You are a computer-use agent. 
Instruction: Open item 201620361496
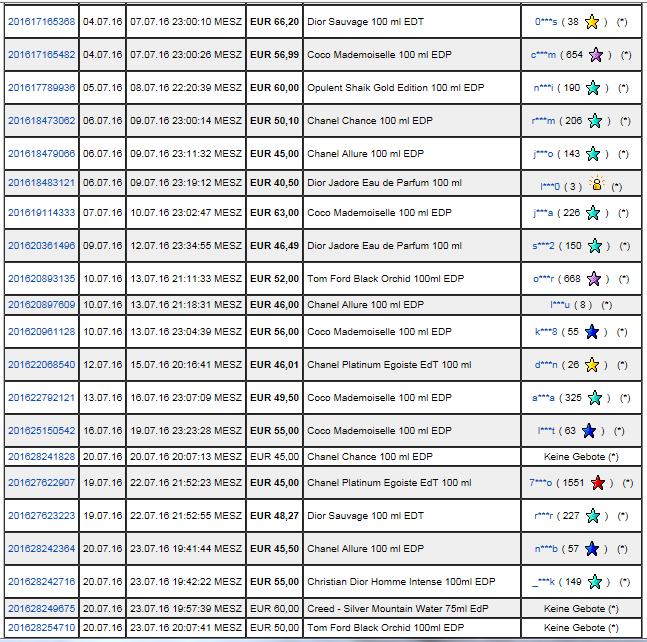pyautogui.click(x=42, y=245)
